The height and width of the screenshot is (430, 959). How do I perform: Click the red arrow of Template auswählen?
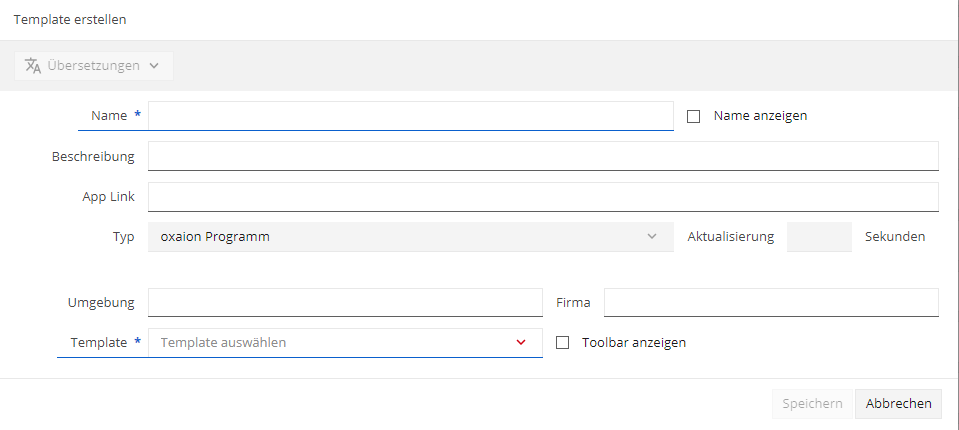pos(521,343)
